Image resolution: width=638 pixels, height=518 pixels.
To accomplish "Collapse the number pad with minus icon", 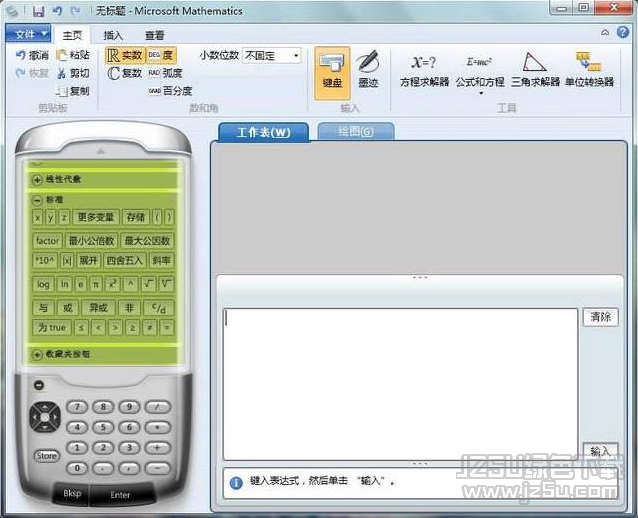I will point(39,385).
